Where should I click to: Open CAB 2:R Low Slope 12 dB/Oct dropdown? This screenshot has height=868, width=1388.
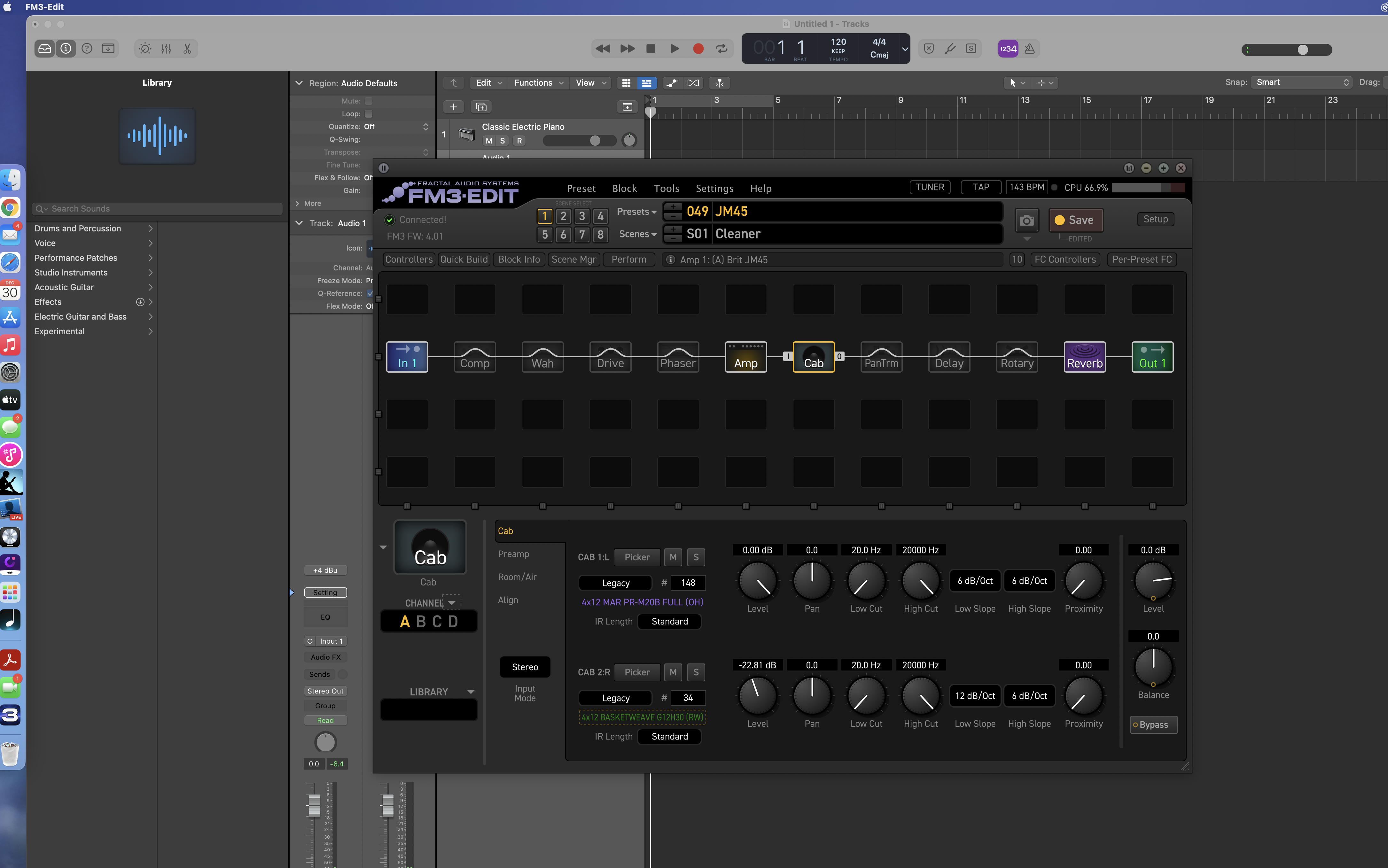[x=975, y=696]
